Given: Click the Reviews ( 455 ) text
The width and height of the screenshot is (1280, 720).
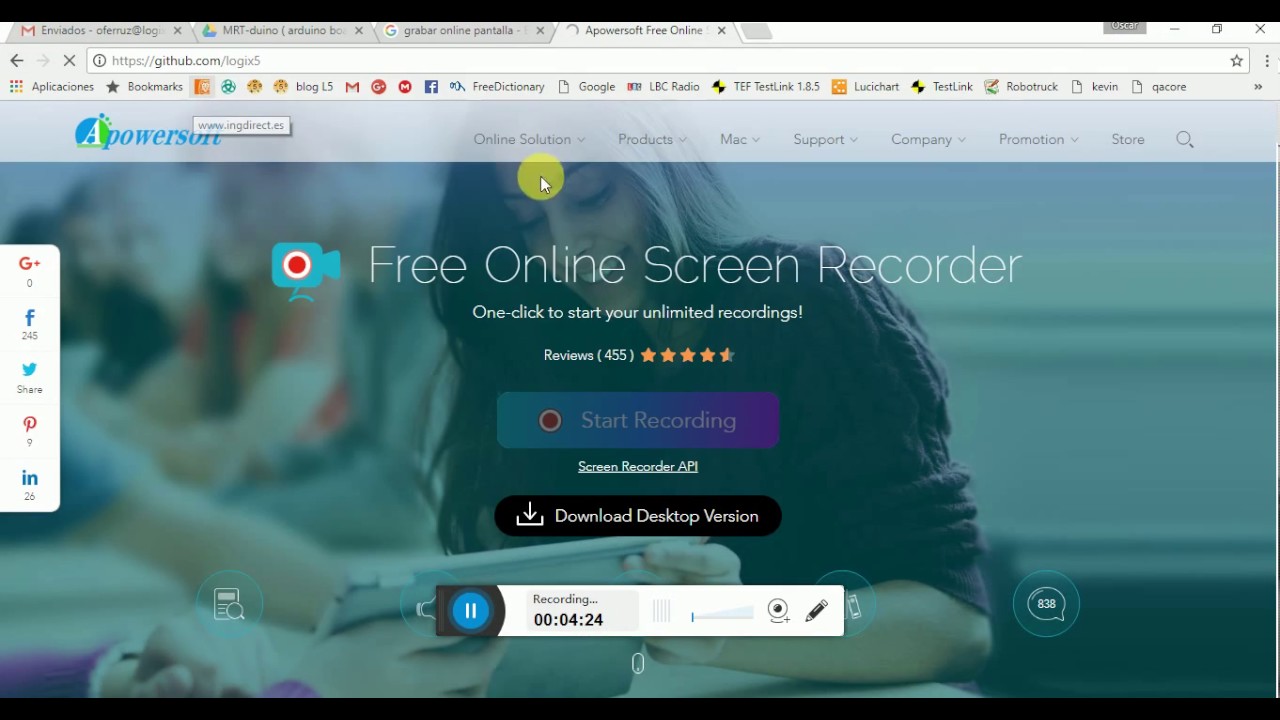Looking at the screenshot, I should pyautogui.click(x=588, y=355).
